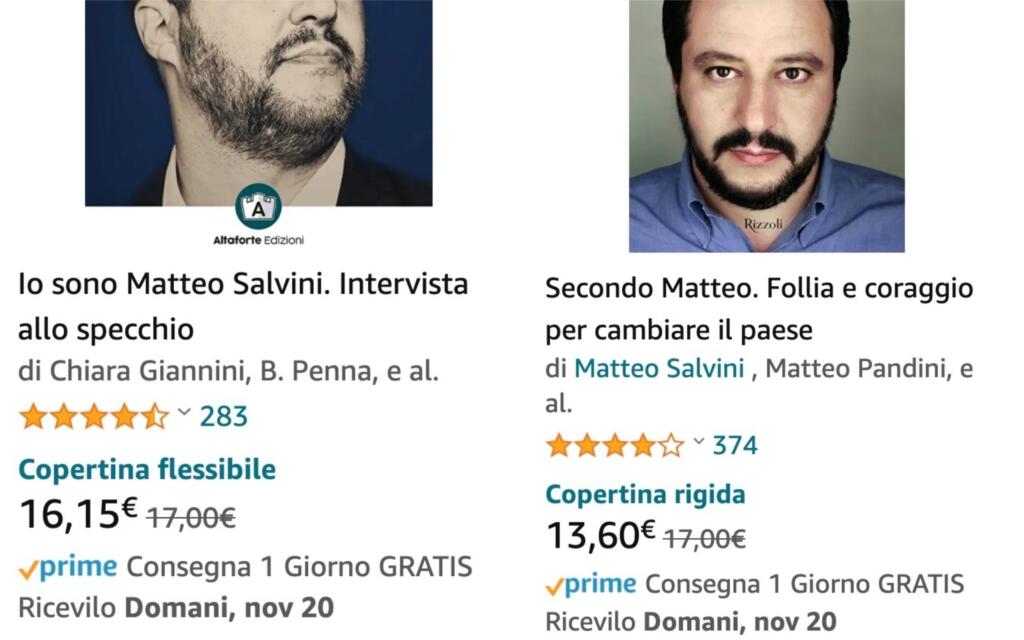Expand the rating dropdown next to 374
Viewport: 1024px width, 640px height.
(698, 443)
